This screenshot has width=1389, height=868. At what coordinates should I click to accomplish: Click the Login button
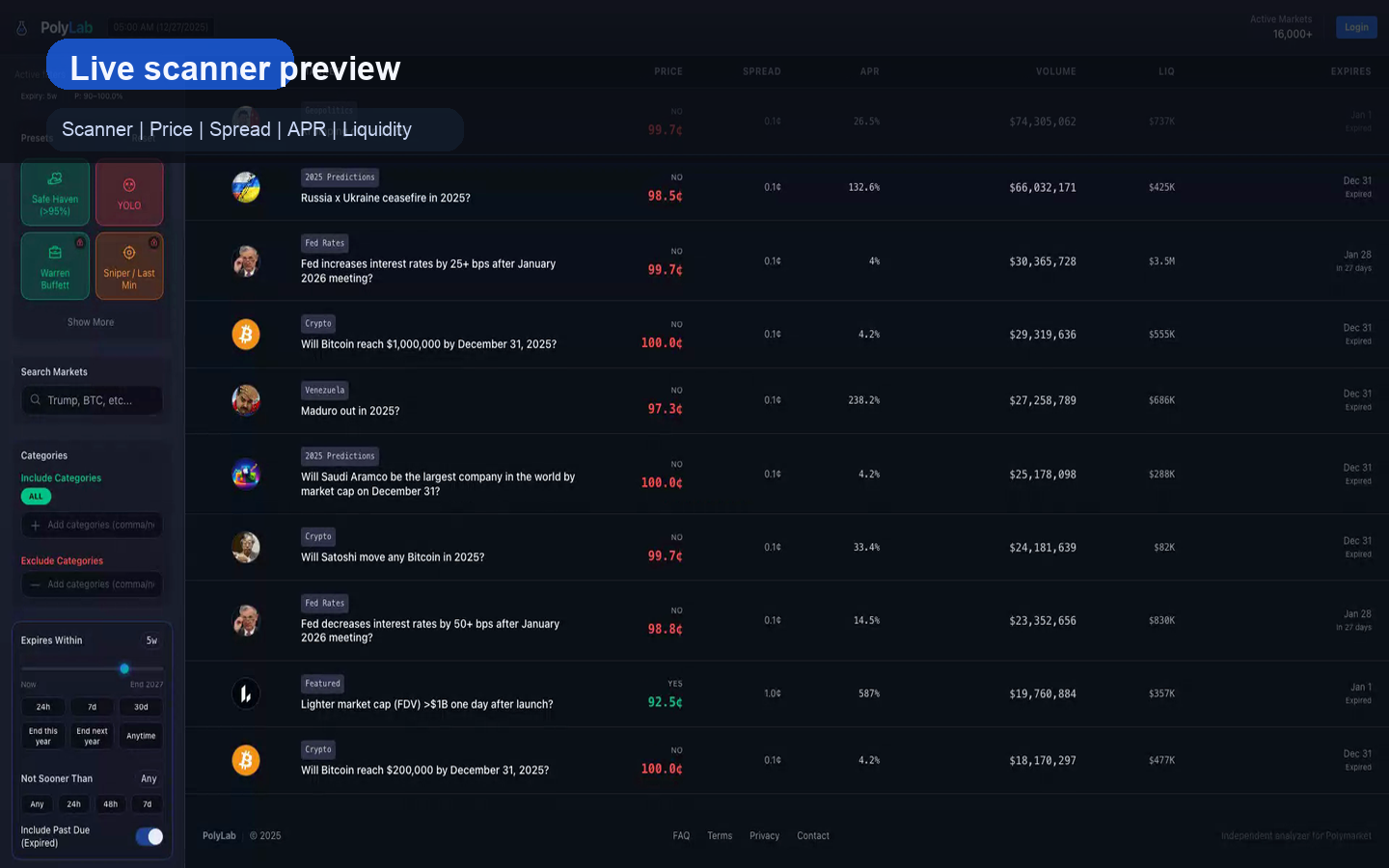coord(1355,27)
